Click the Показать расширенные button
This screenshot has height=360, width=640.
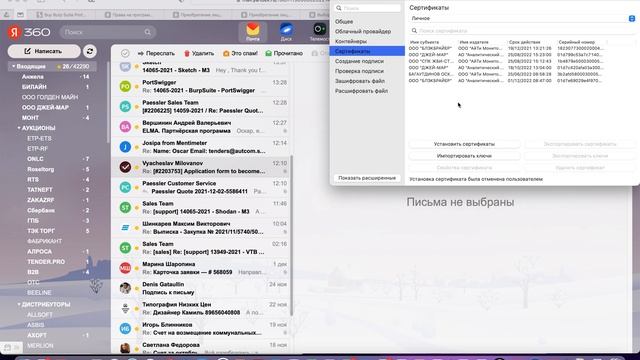pyautogui.click(x=367, y=178)
